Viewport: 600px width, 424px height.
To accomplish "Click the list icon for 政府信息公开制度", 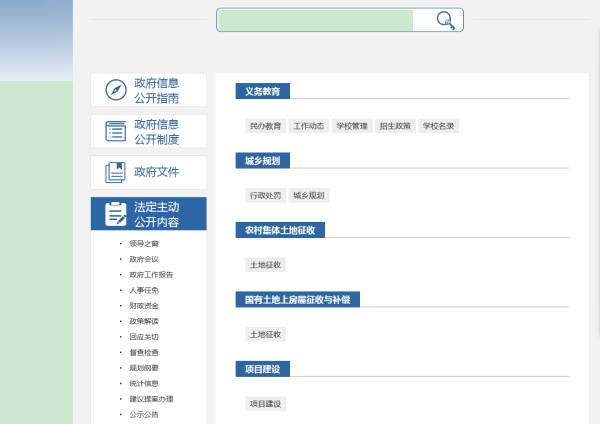I will pos(115,131).
